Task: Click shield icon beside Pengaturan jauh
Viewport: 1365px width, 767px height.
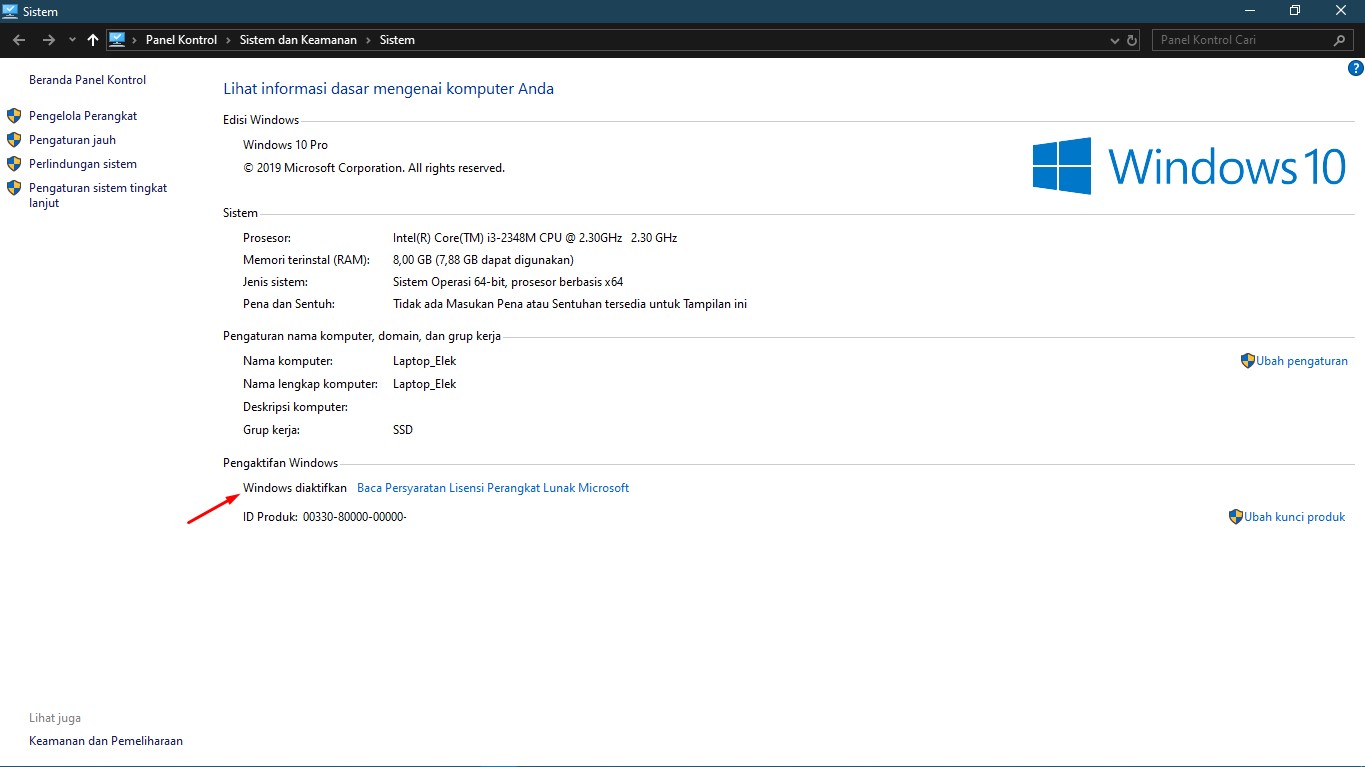Action: pos(14,140)
